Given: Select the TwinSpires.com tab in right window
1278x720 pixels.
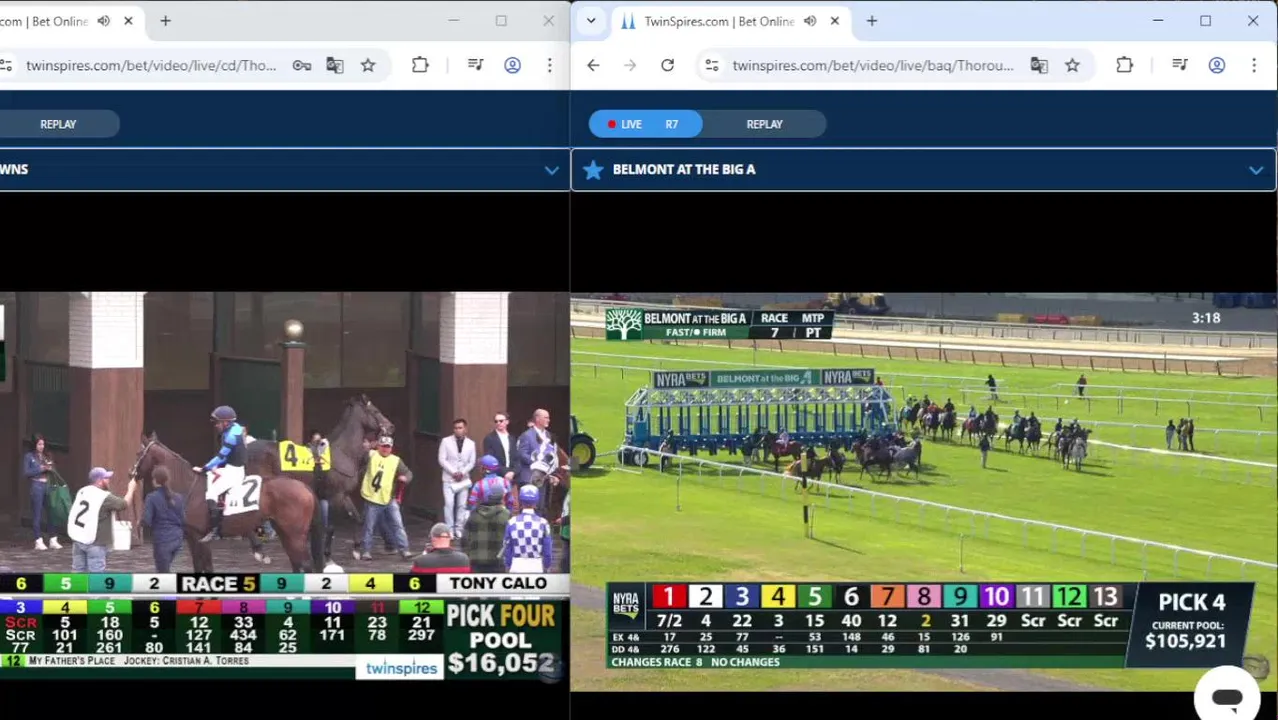Looking at the screenshot, I should tap(730, 21).
